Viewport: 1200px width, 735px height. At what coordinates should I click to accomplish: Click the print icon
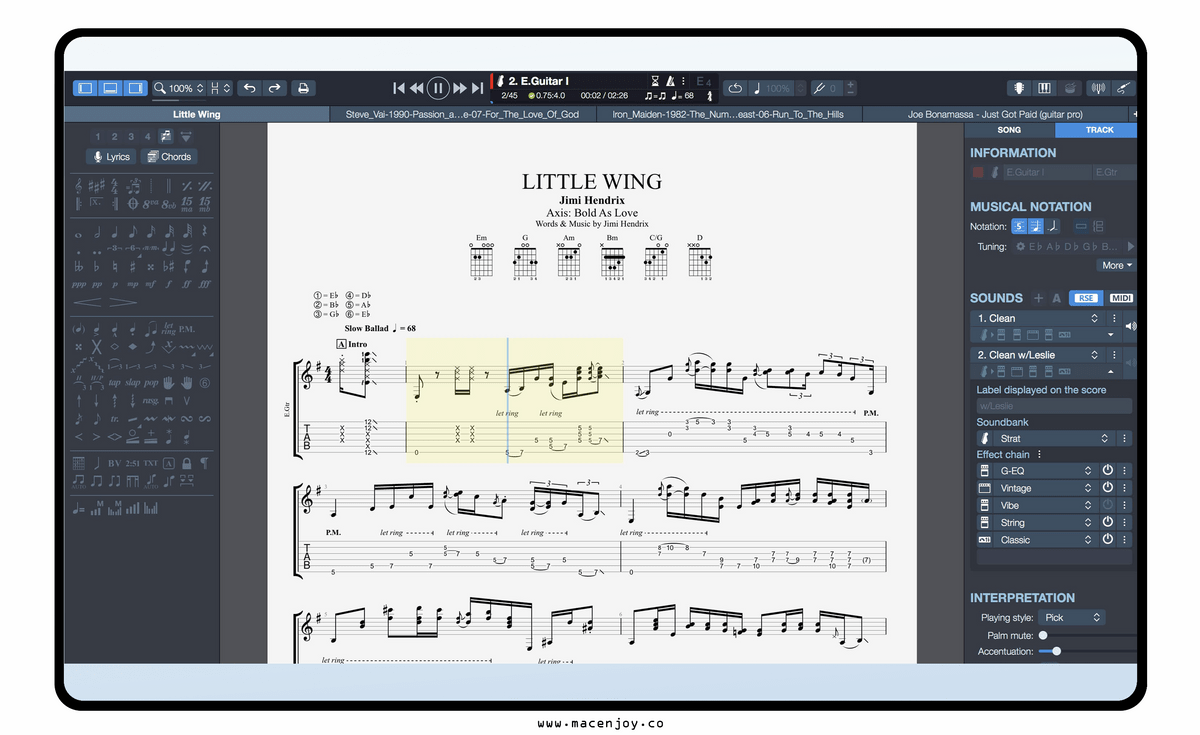(x=302, y=88)
